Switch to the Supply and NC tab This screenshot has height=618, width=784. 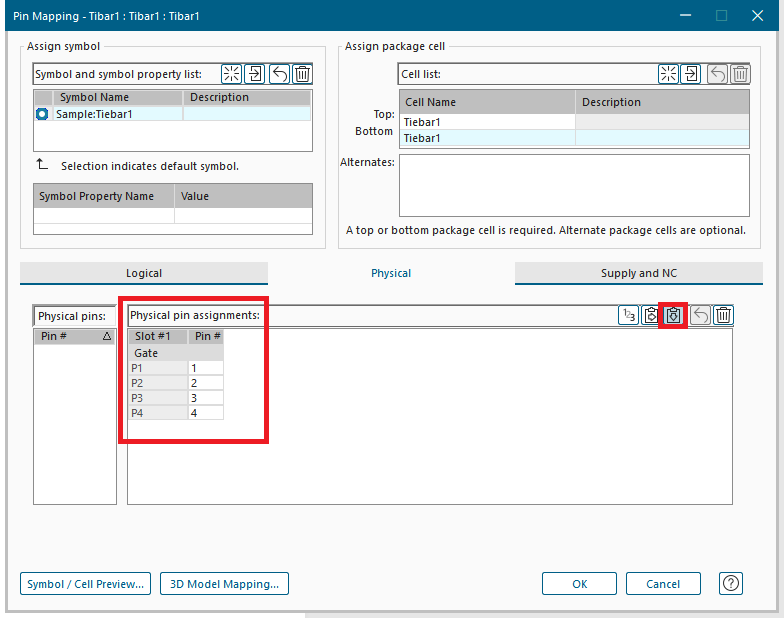[x=638, y=273]
